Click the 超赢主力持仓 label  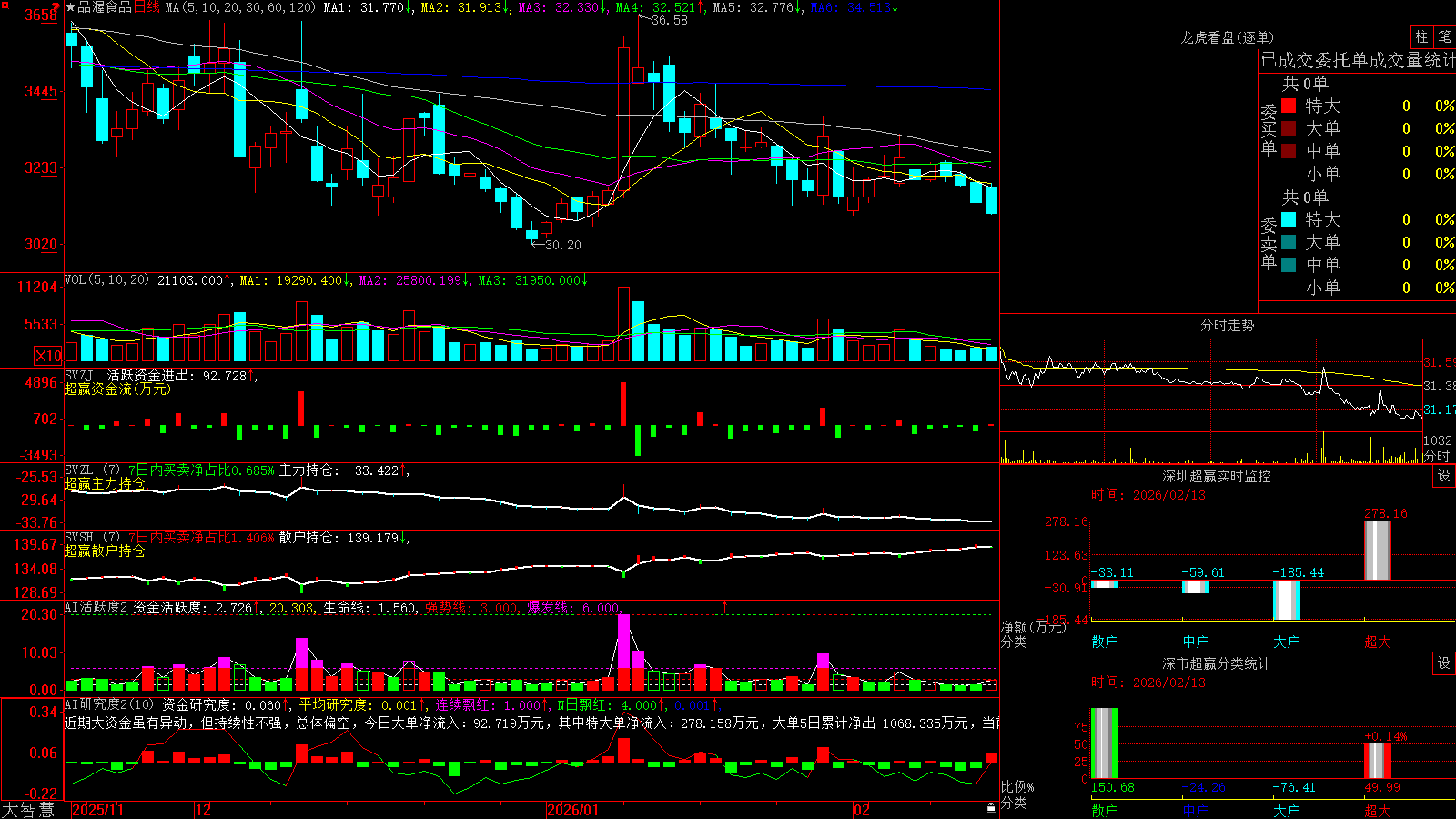coord(105,483)
